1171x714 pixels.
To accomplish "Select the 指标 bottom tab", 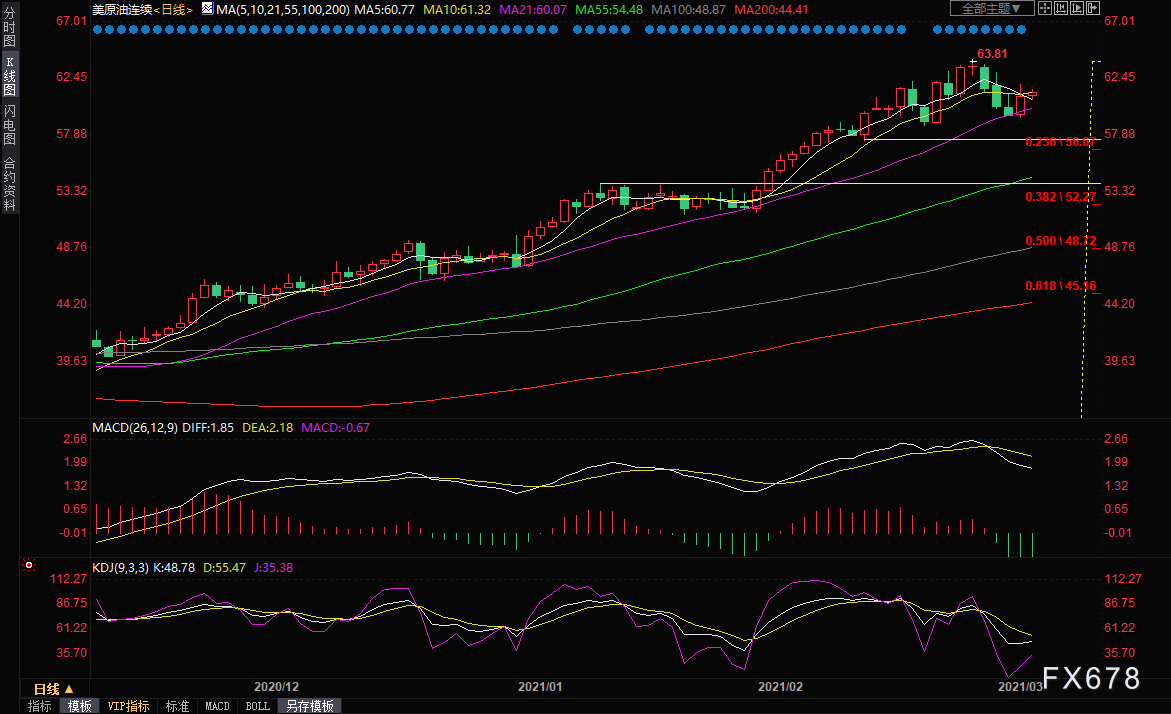I will tap(40, 706).
